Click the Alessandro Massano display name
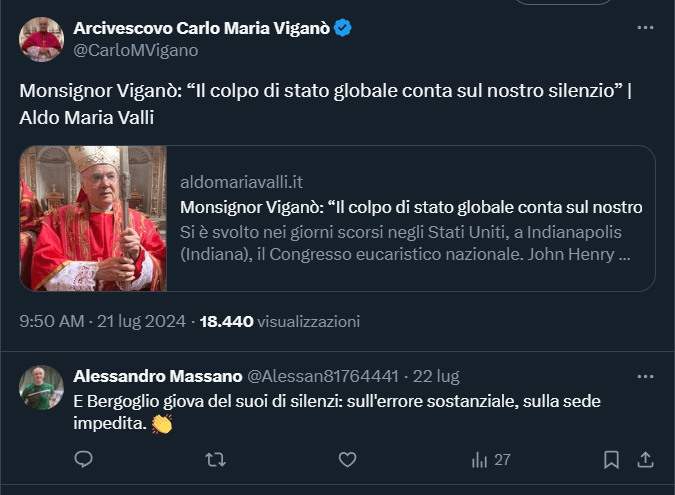This screenshot has width=675, height=495. pyautogui.click(x=157, y=376)
